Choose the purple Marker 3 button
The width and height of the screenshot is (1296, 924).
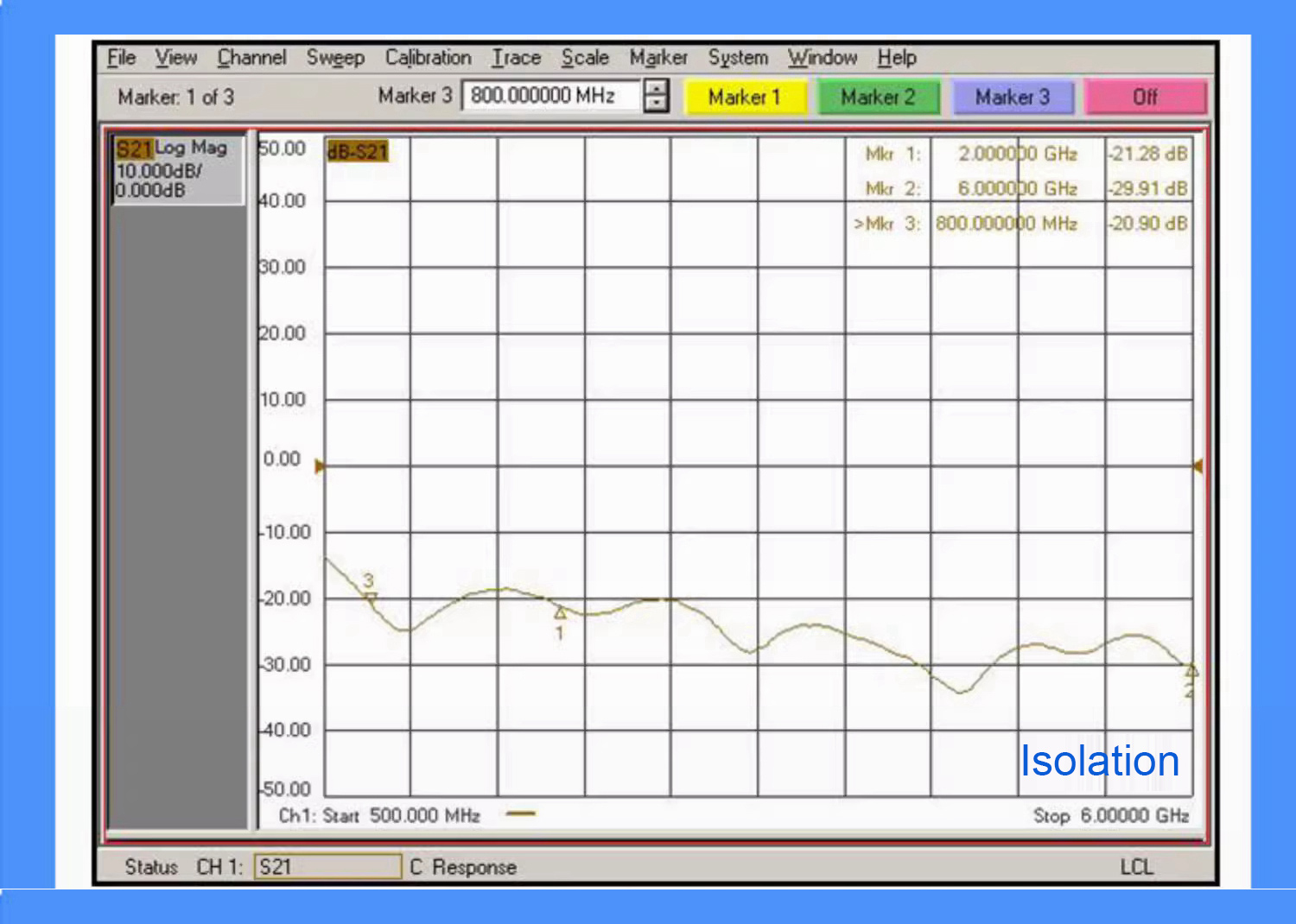point(1013,97)
